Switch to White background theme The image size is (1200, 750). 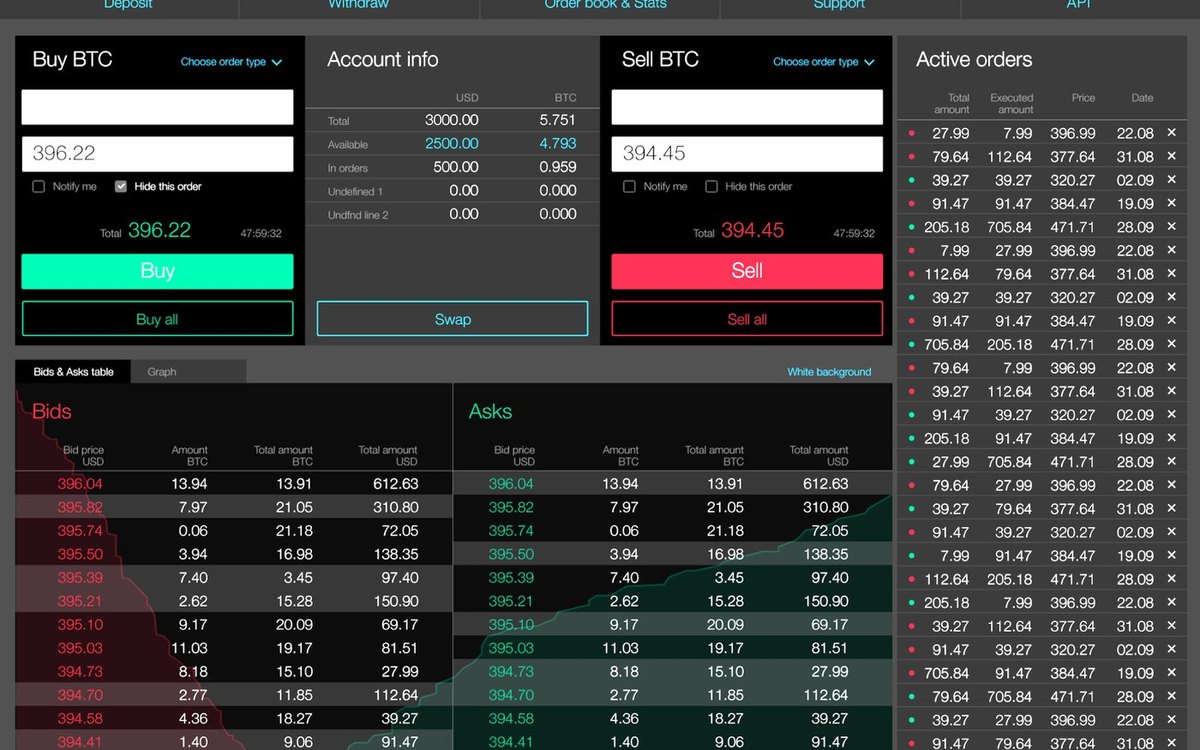point(829,372)
